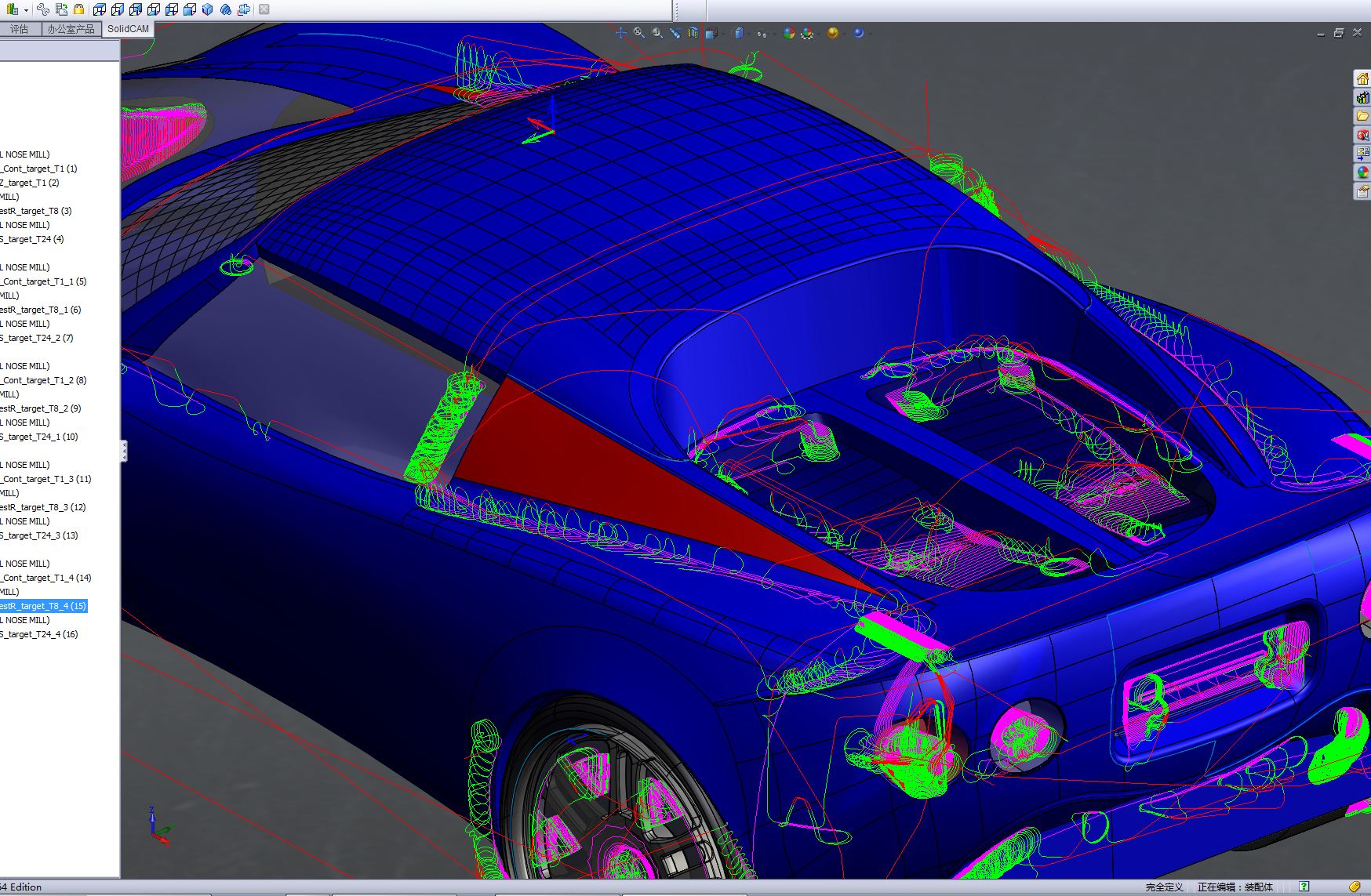The width and height of the screenshot is (1371, 896).
Task: Select the second standard view cube icon
Action: (118, 9)
